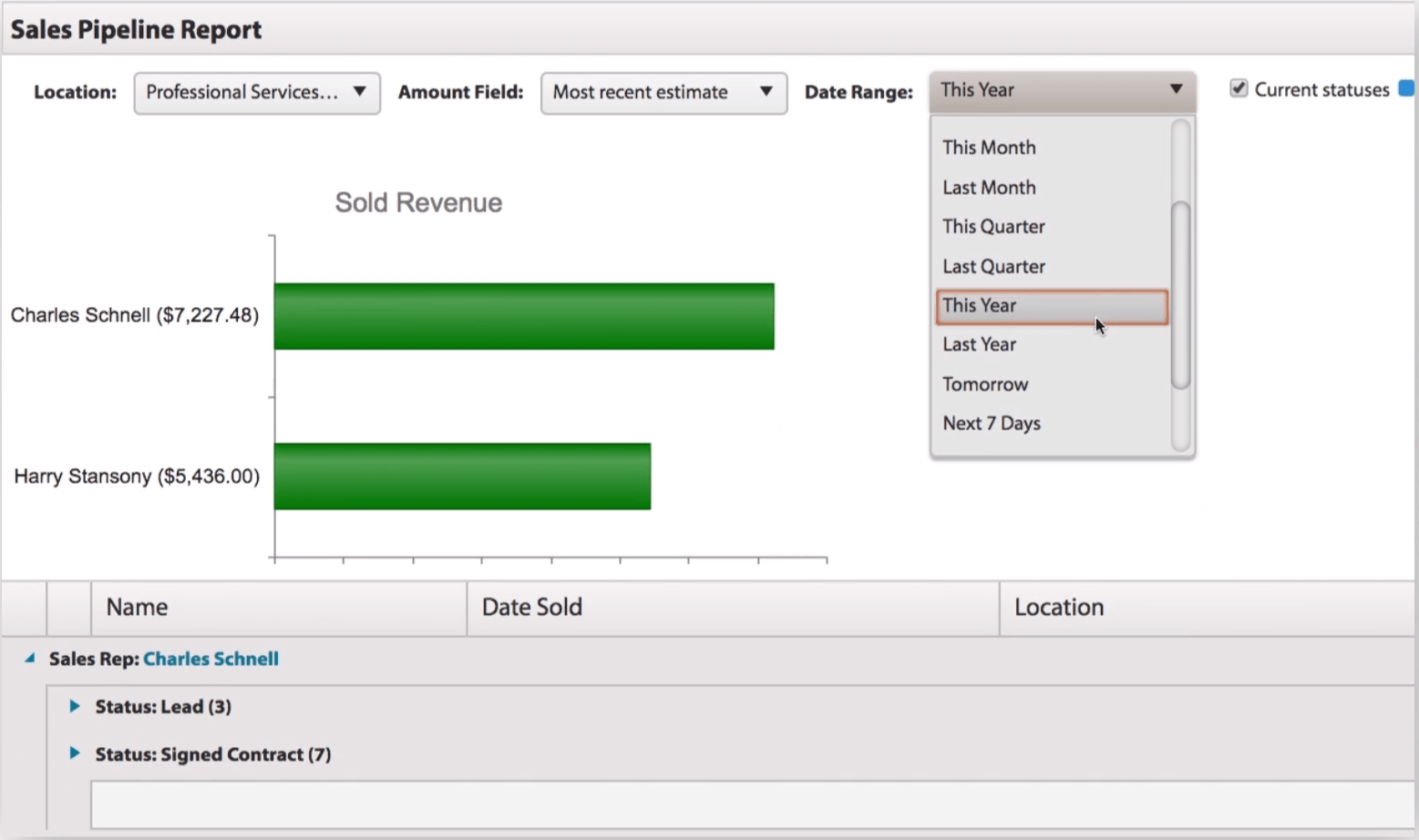This screenshot has width=1419, height=840.
Task: Select Last Month option
Action: [x=989, y=188]
